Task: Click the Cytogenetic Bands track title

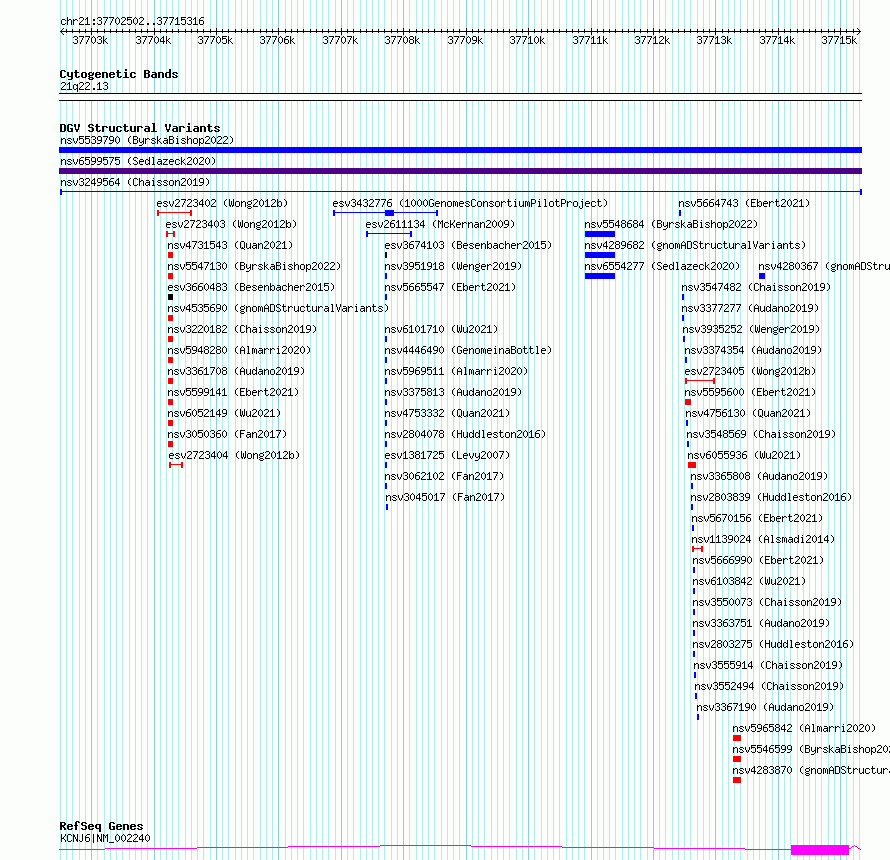Action: pyautogui.click(x=119, y=74)
